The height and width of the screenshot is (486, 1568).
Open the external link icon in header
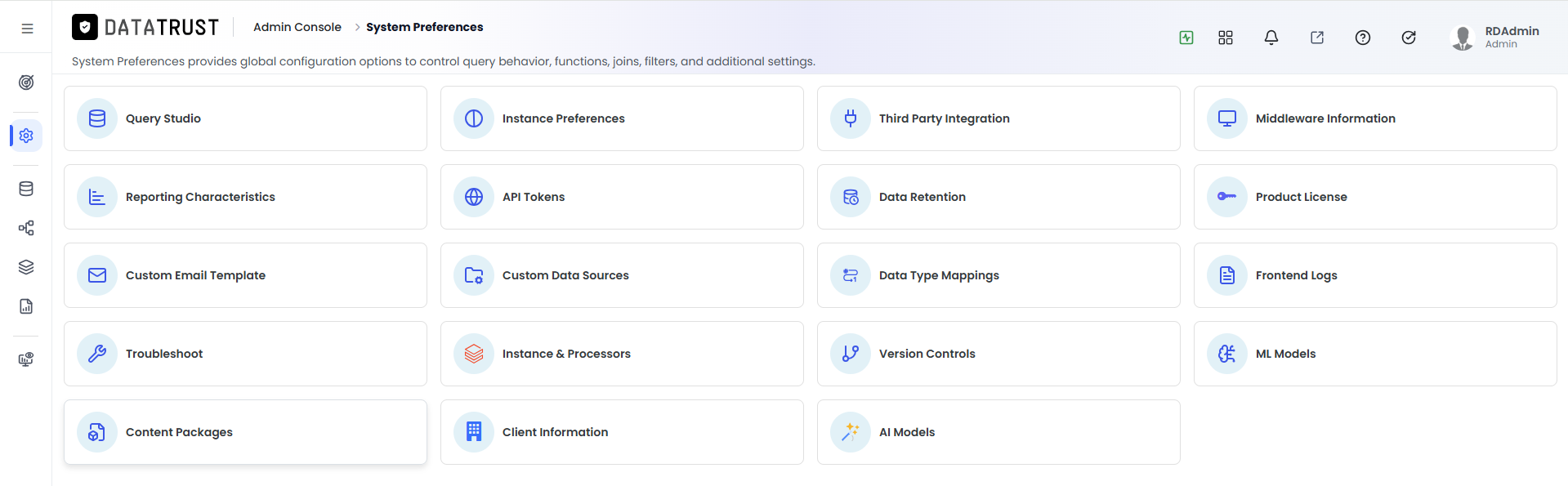point(1317,38)
